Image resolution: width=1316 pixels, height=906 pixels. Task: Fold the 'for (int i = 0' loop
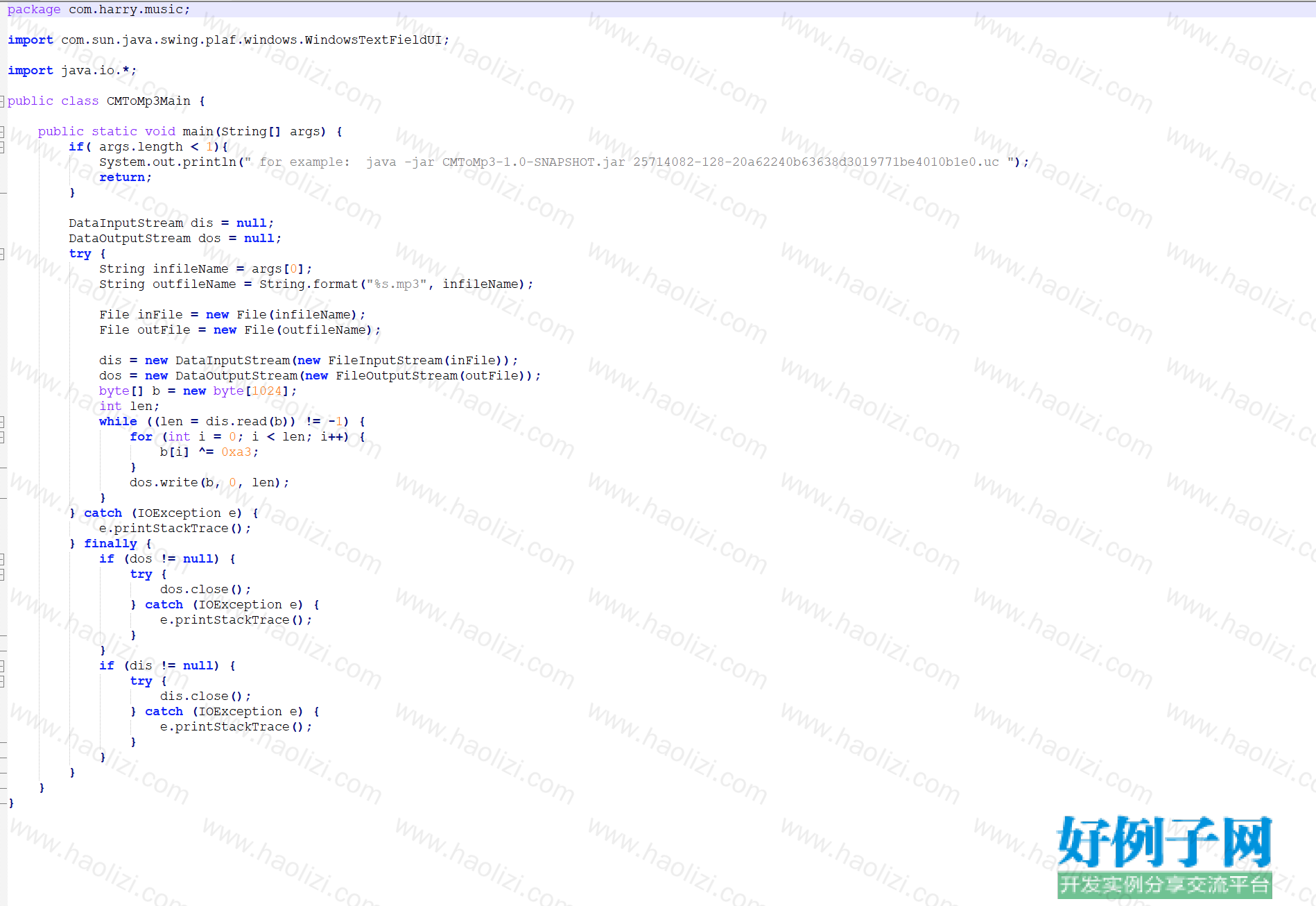click(x=2, y=437)
